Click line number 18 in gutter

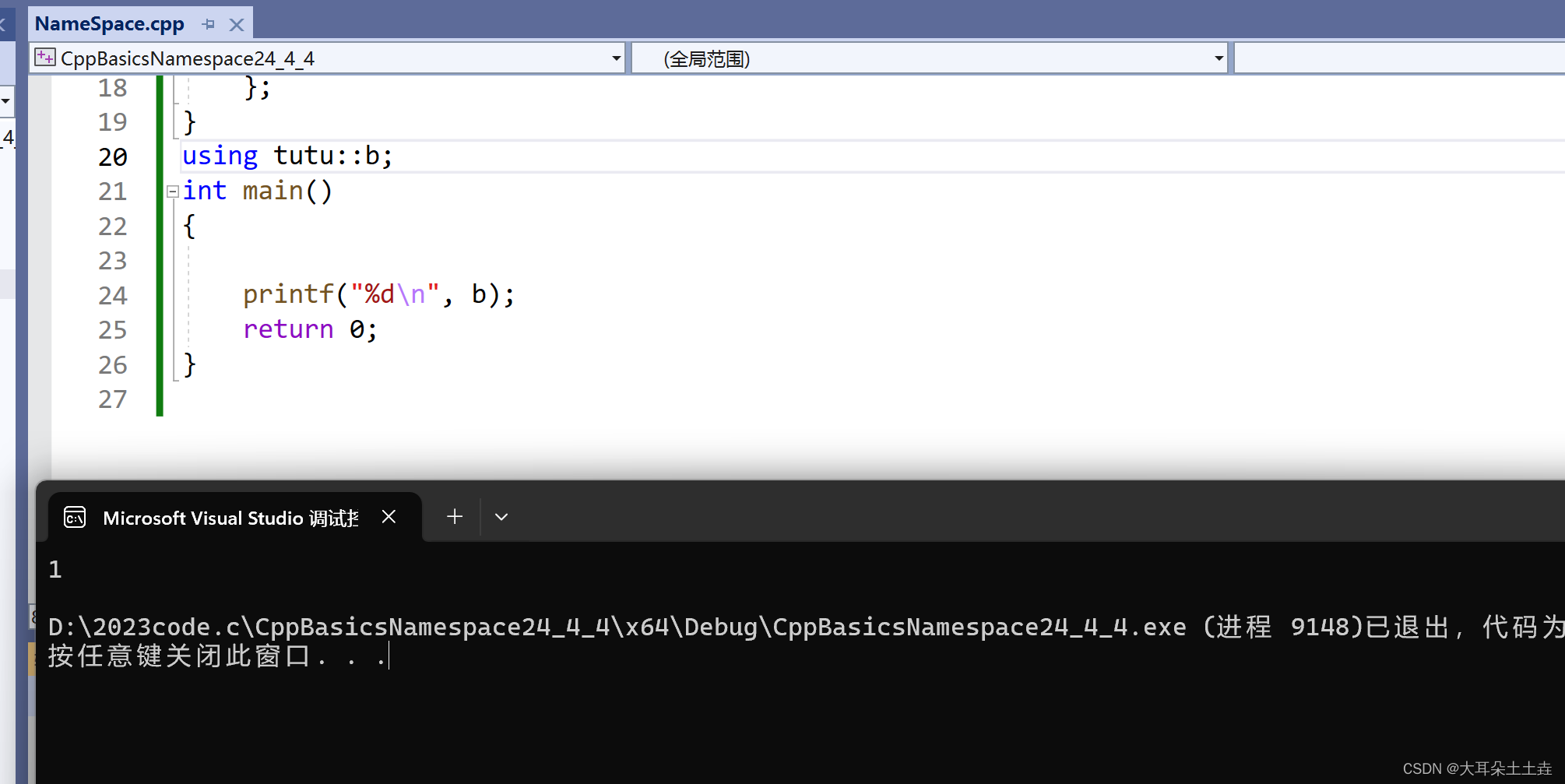coord(113,88)
